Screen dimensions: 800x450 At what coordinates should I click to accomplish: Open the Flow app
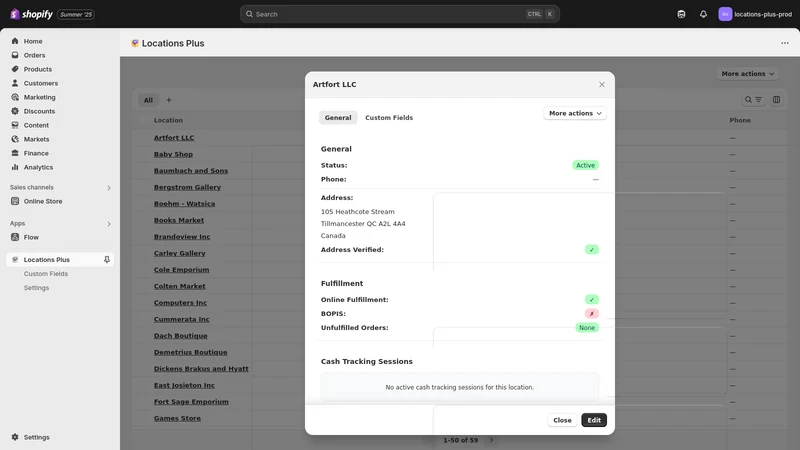coord(31,237)
